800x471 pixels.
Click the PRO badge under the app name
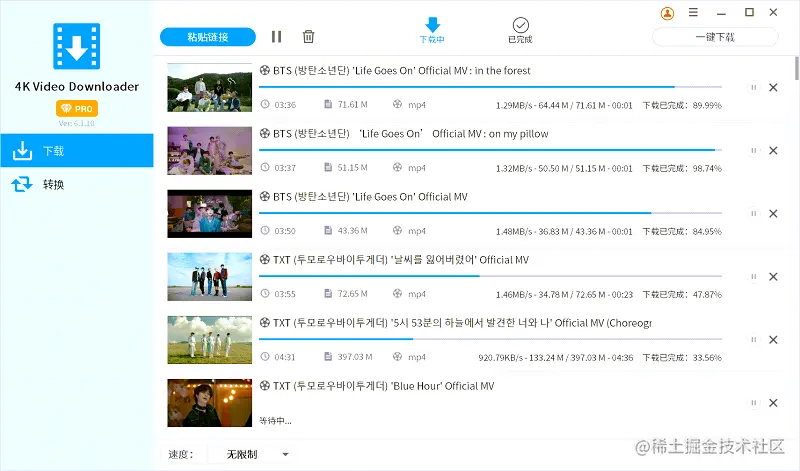[x=77, y=109]
